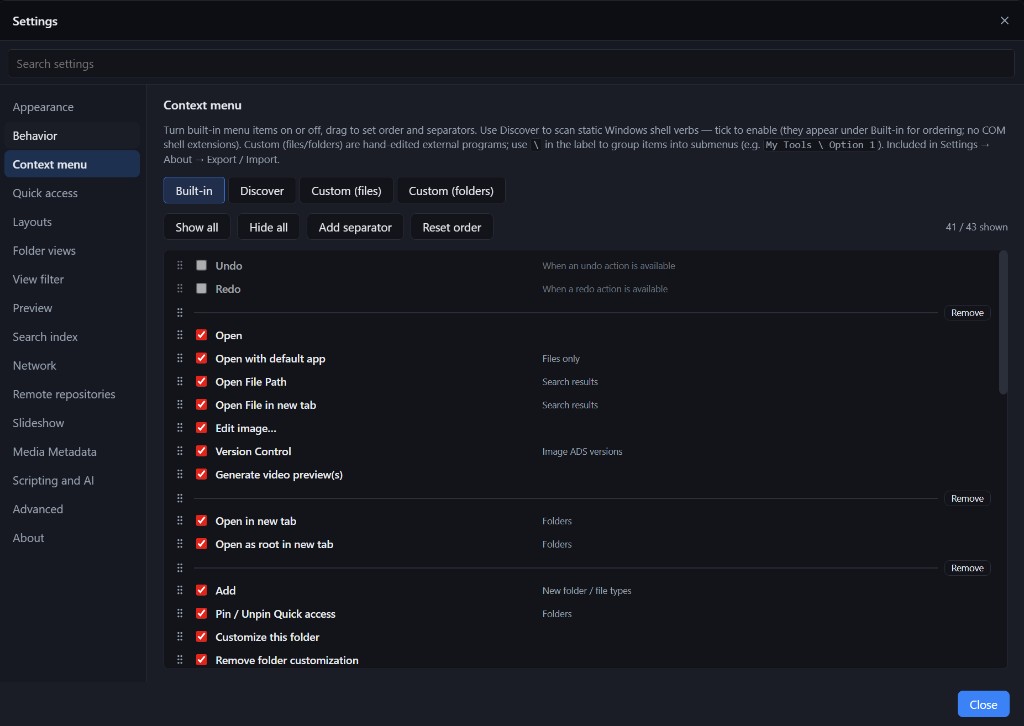The height and width of the screenshot is (726, 1024).
Task: Open Media Metadata settings
Action: pyautogui.click(x=72, y=452)
